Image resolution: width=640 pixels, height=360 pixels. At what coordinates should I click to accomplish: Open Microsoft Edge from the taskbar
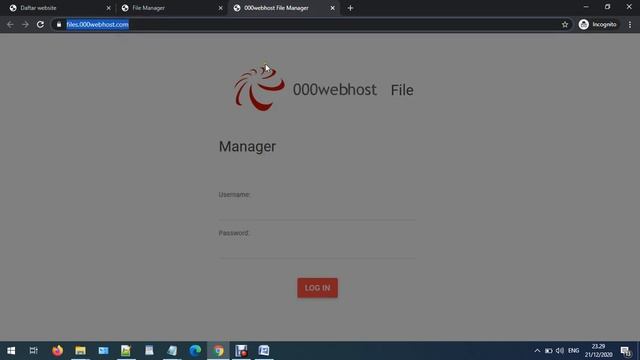coord(195,351)
